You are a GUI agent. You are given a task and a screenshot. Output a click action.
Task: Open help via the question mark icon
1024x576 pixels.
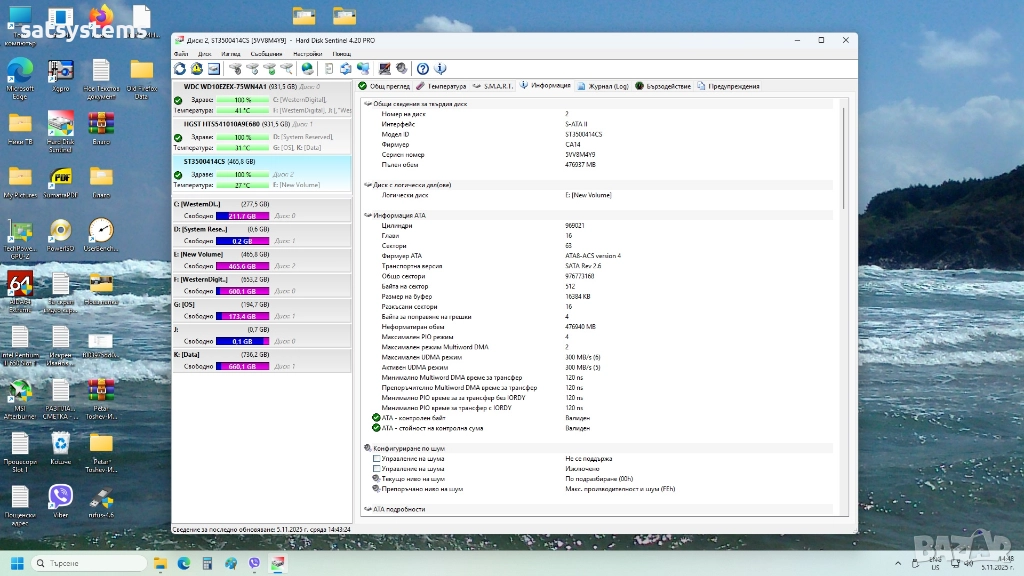pyautogui.click(x=423, y=69)
